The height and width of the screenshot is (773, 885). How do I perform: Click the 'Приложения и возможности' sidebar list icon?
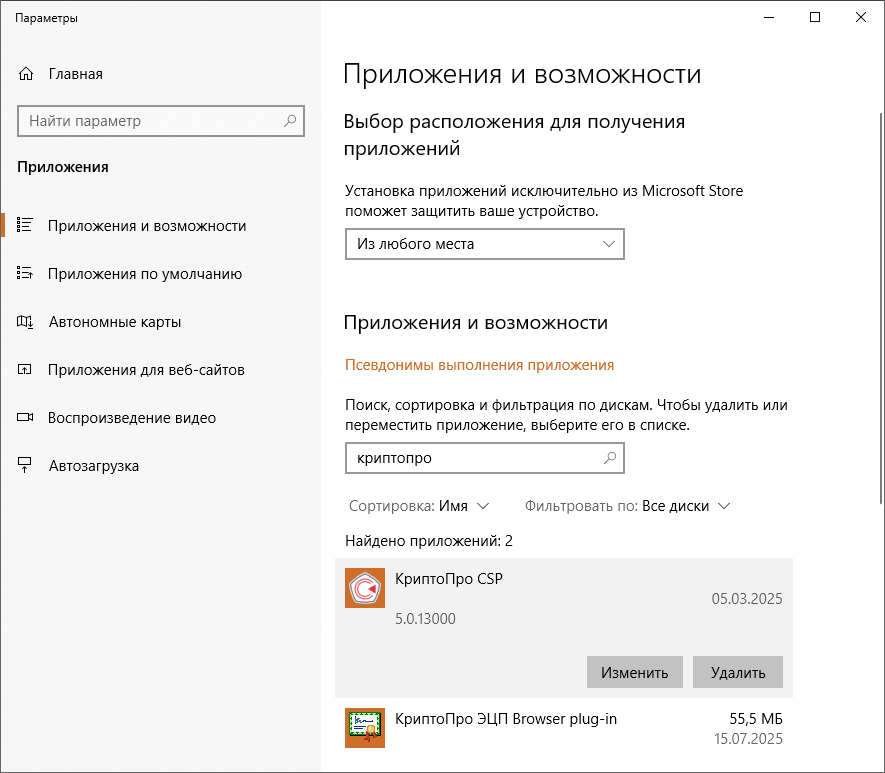25,225
